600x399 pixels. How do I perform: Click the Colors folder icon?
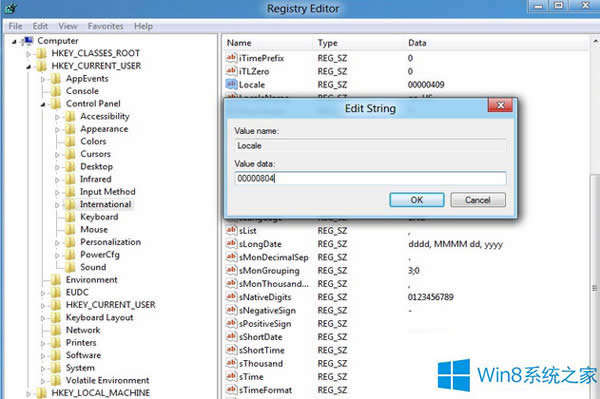[x=70, y=141]
